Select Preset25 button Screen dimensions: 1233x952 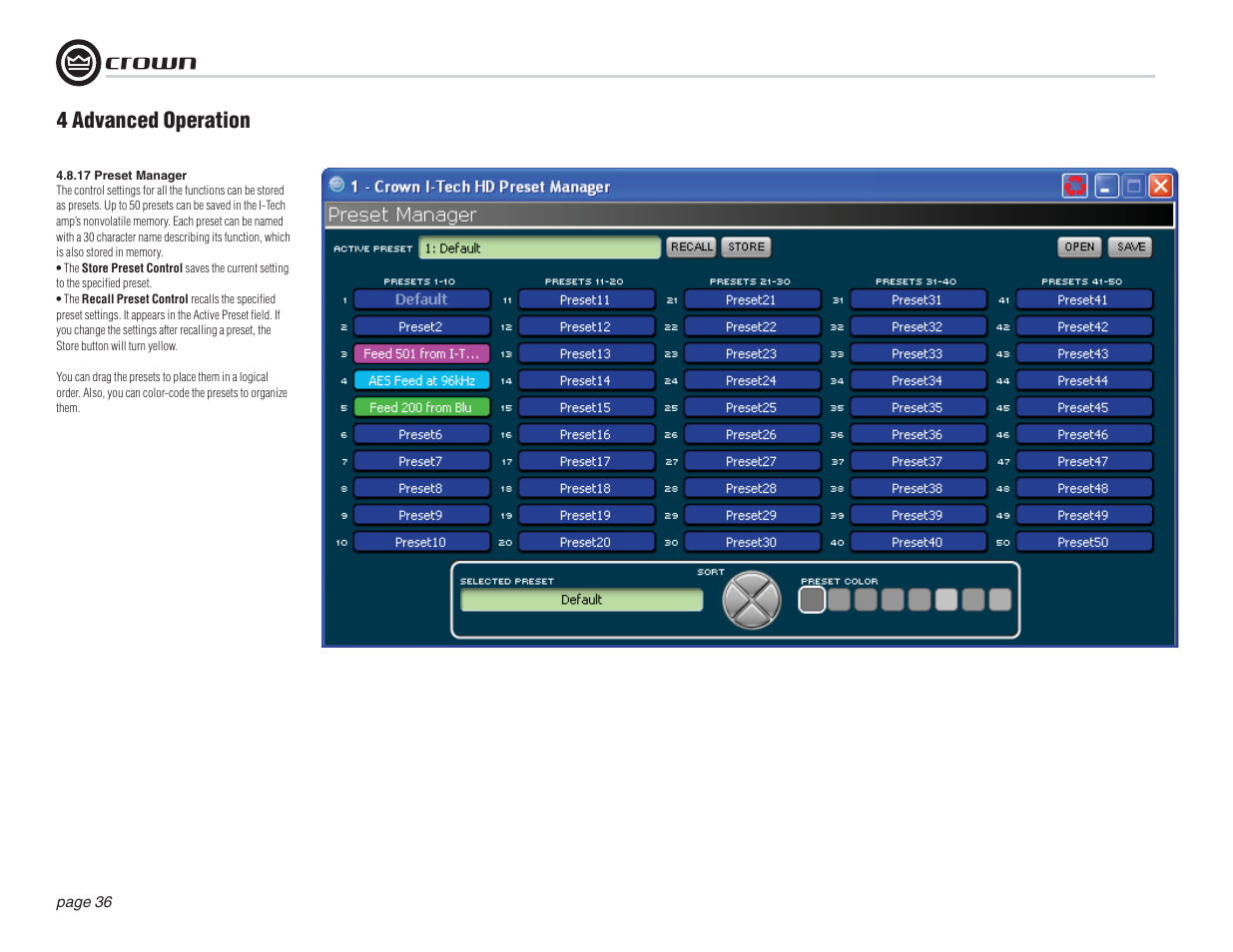pos(752,407)
